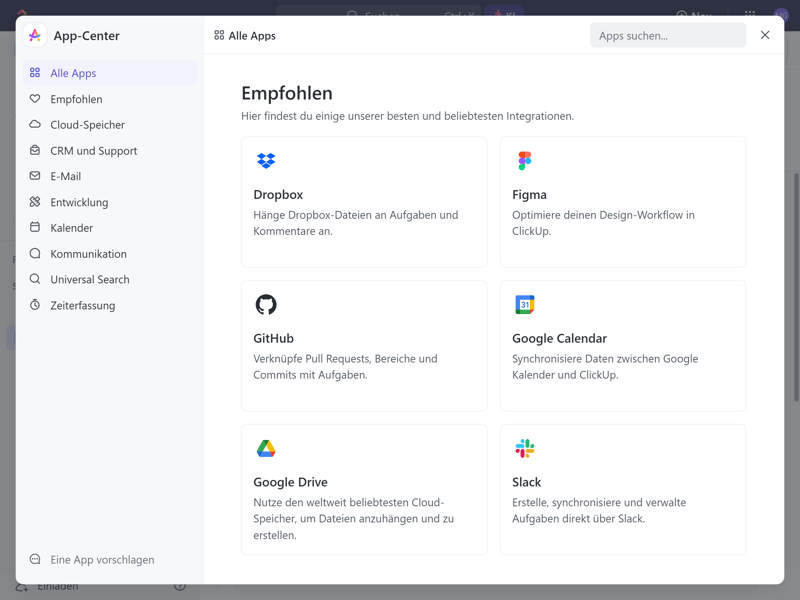Focus the Apps suchen search field
The width and height of the screenshot is (800, 600).
pos(667,36)
